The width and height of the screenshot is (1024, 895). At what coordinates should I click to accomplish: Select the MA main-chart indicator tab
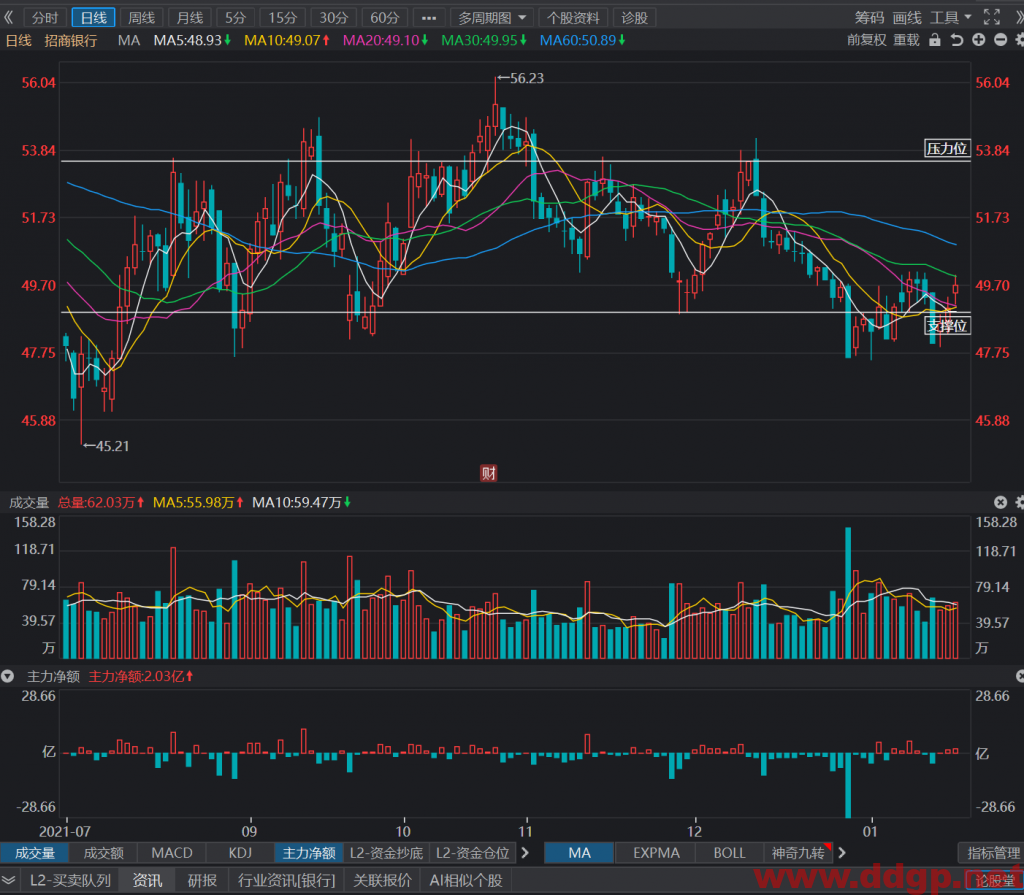[x=579, y=853]
